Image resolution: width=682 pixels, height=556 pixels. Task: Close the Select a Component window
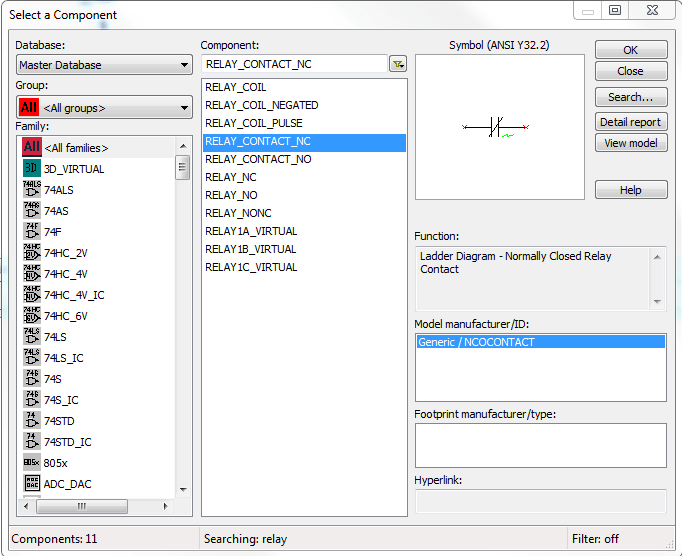[x=652, y=10]
